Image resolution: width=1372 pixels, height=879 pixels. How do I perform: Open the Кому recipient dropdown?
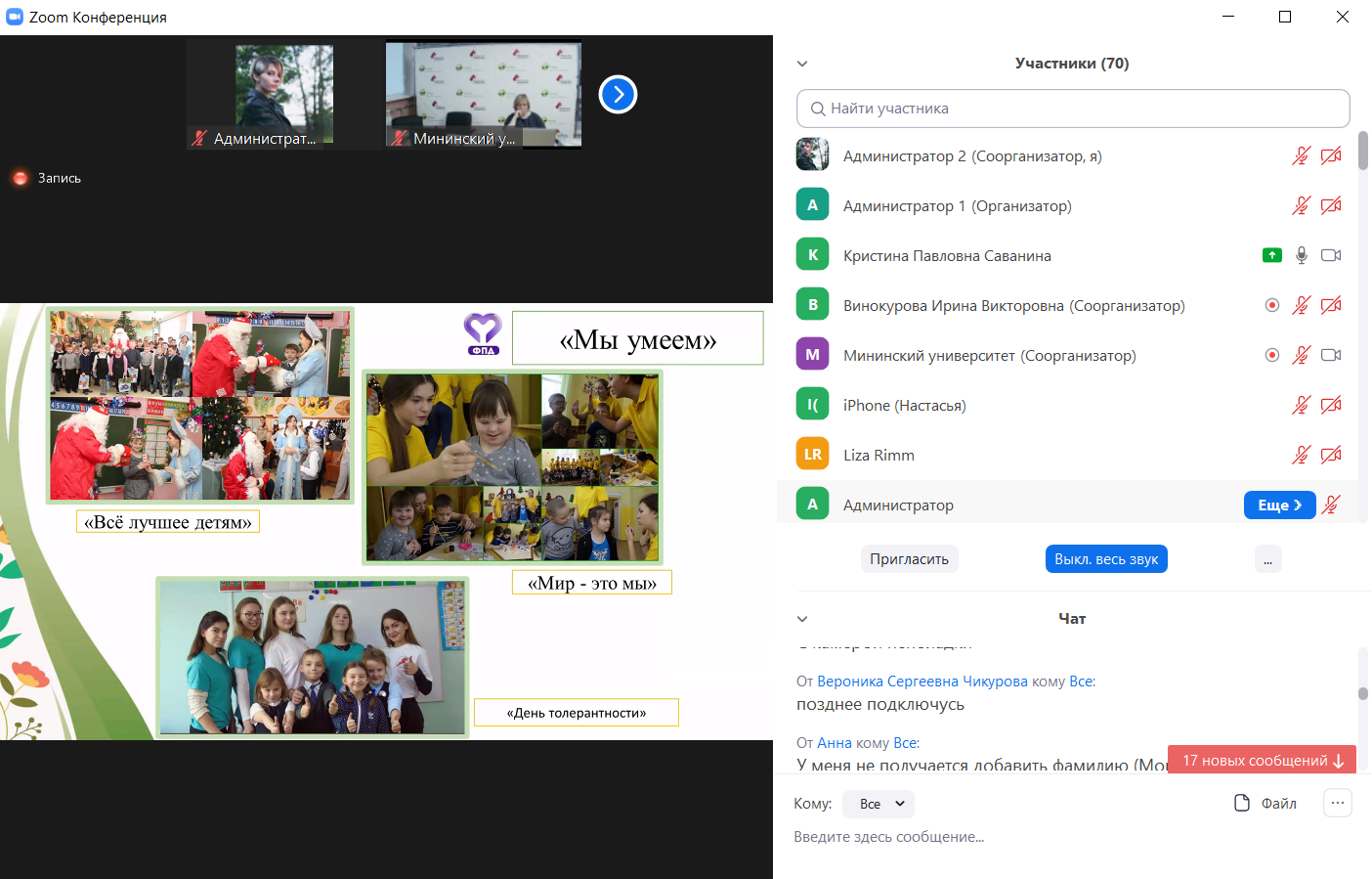coord(878,804)
